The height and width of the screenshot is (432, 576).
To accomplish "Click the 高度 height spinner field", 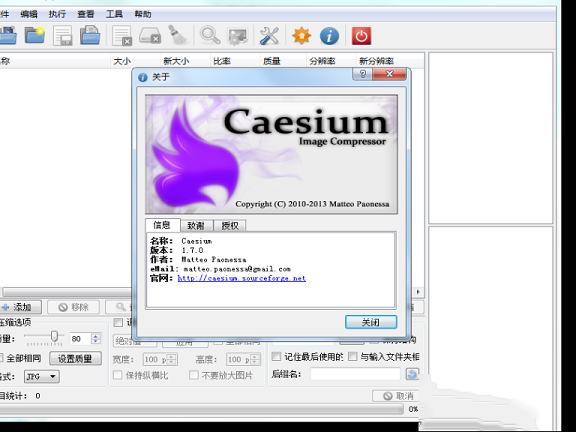I will point(243,359).
